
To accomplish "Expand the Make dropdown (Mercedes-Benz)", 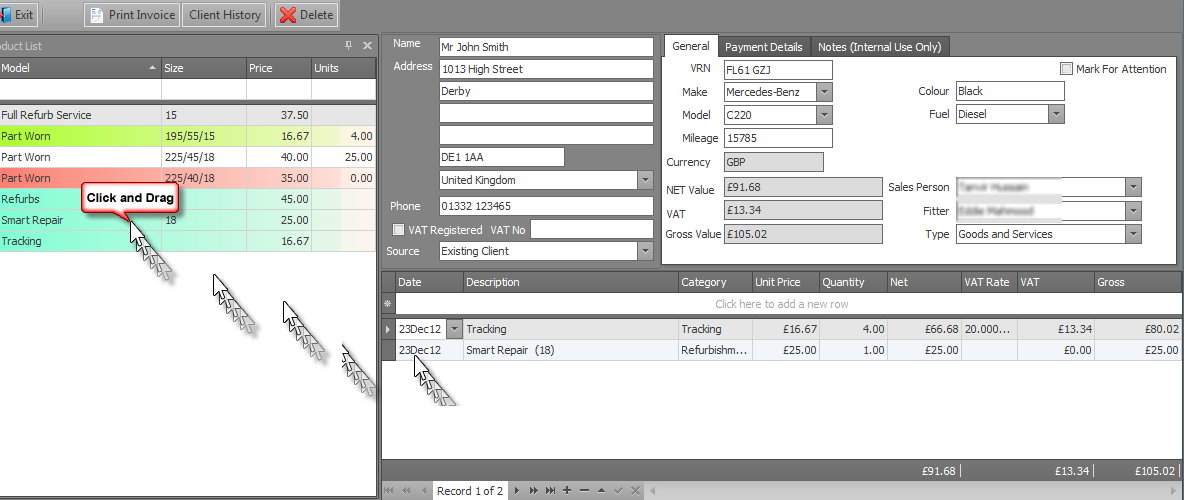I will (x=824, y=92).
